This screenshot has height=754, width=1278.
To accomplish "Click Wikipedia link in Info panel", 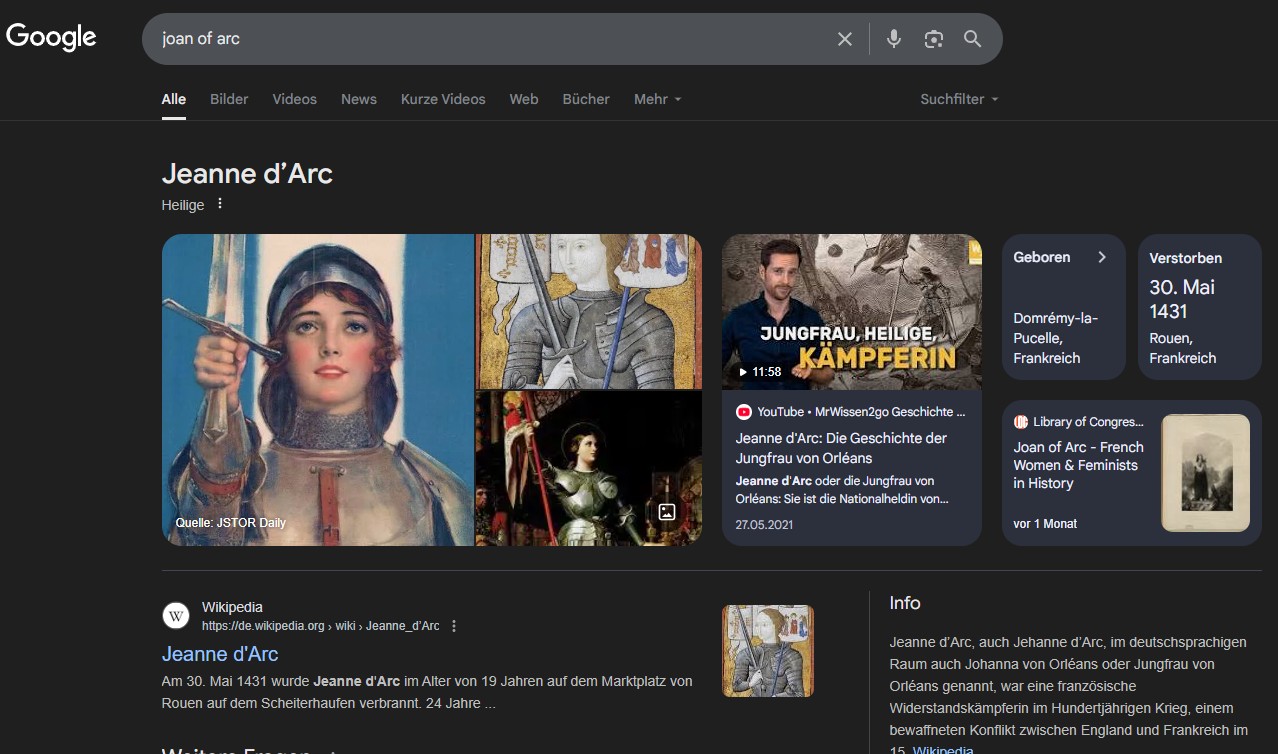I will (x=943, y=749).
